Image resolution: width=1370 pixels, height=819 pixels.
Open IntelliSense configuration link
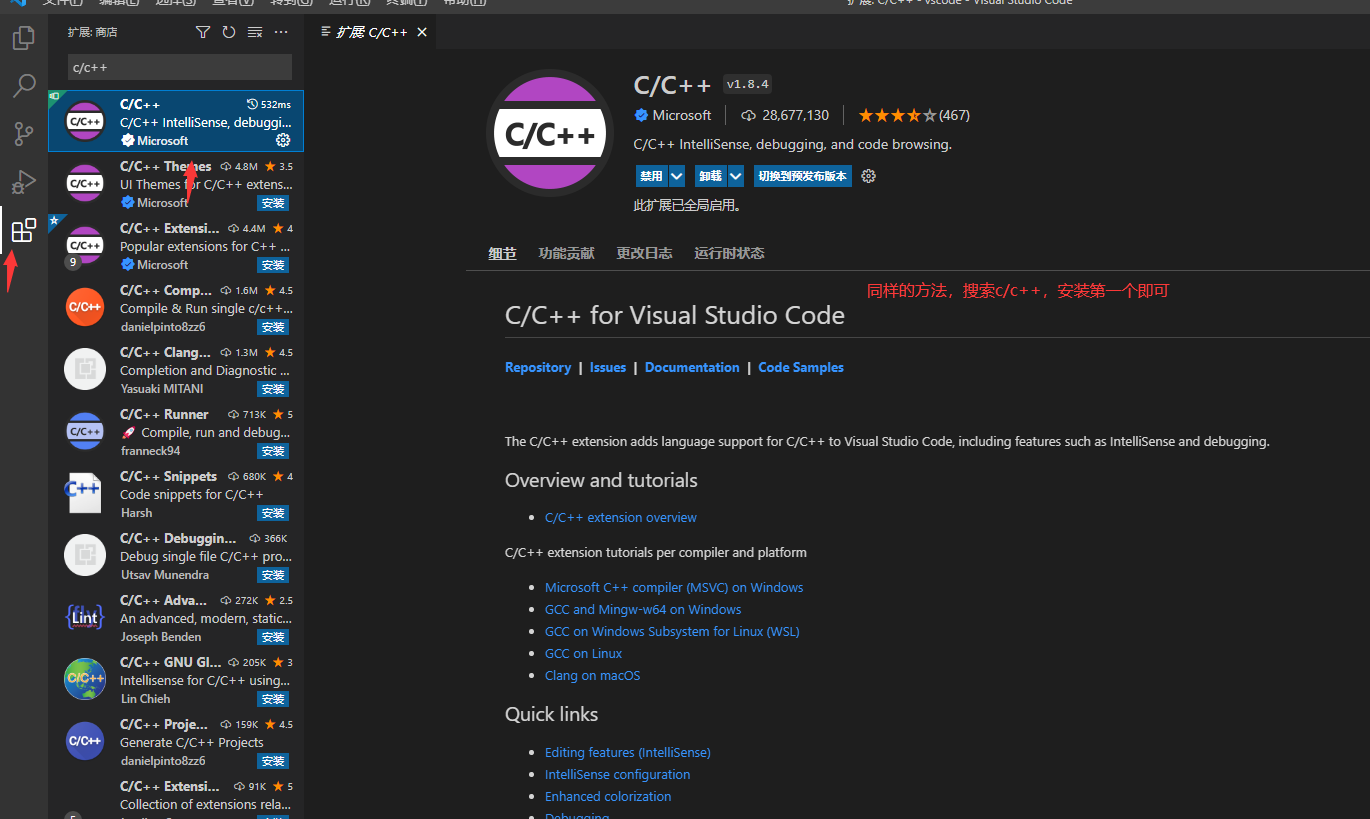pyautogui.click(x=617, y=774)
